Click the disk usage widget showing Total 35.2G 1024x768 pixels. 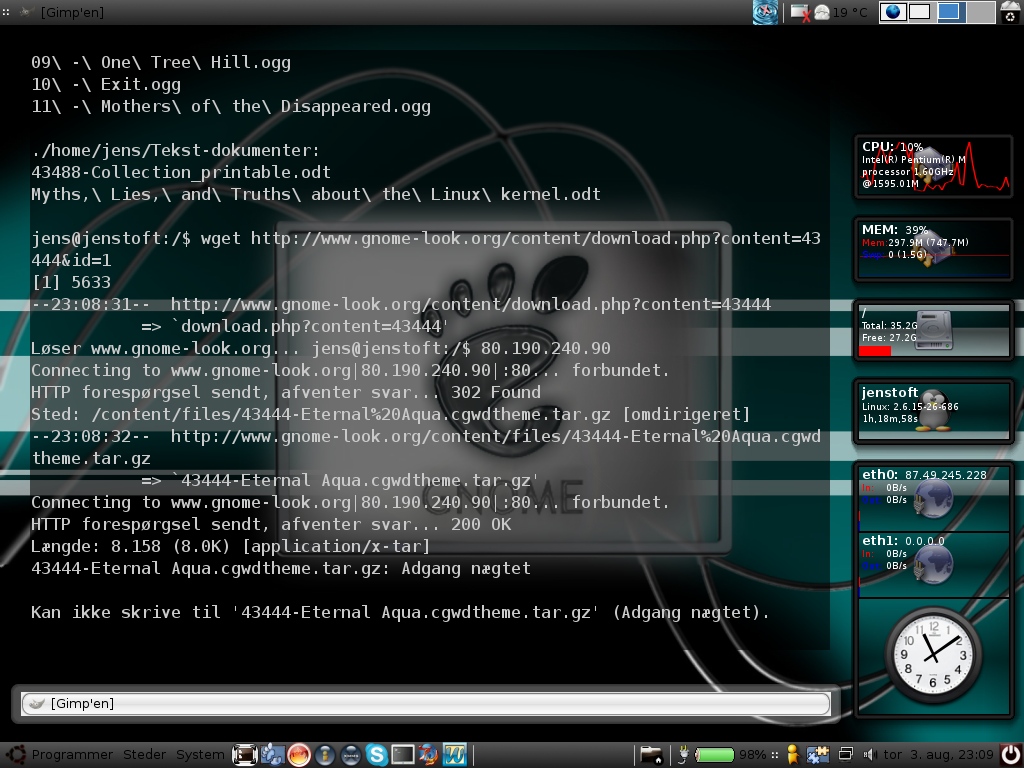coord(933,330)
